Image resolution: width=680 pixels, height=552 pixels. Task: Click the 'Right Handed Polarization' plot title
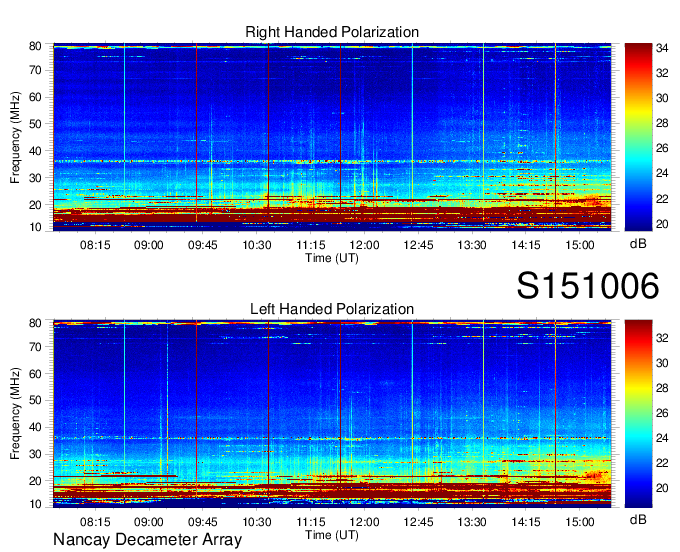[332, 32]
